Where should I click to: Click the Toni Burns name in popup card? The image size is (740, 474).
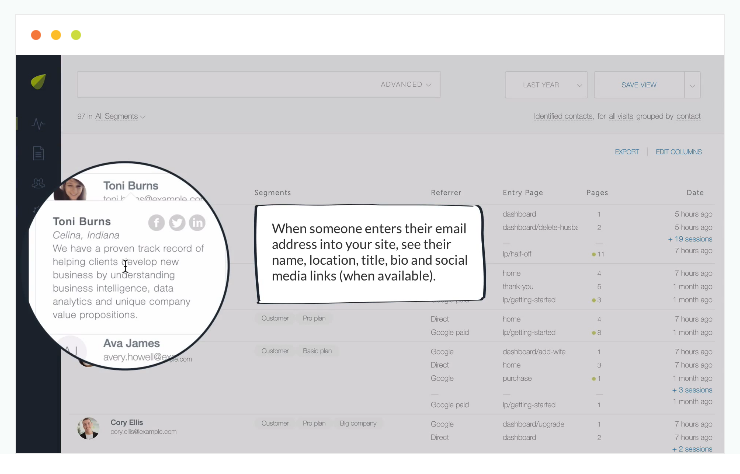coord(82,221)
